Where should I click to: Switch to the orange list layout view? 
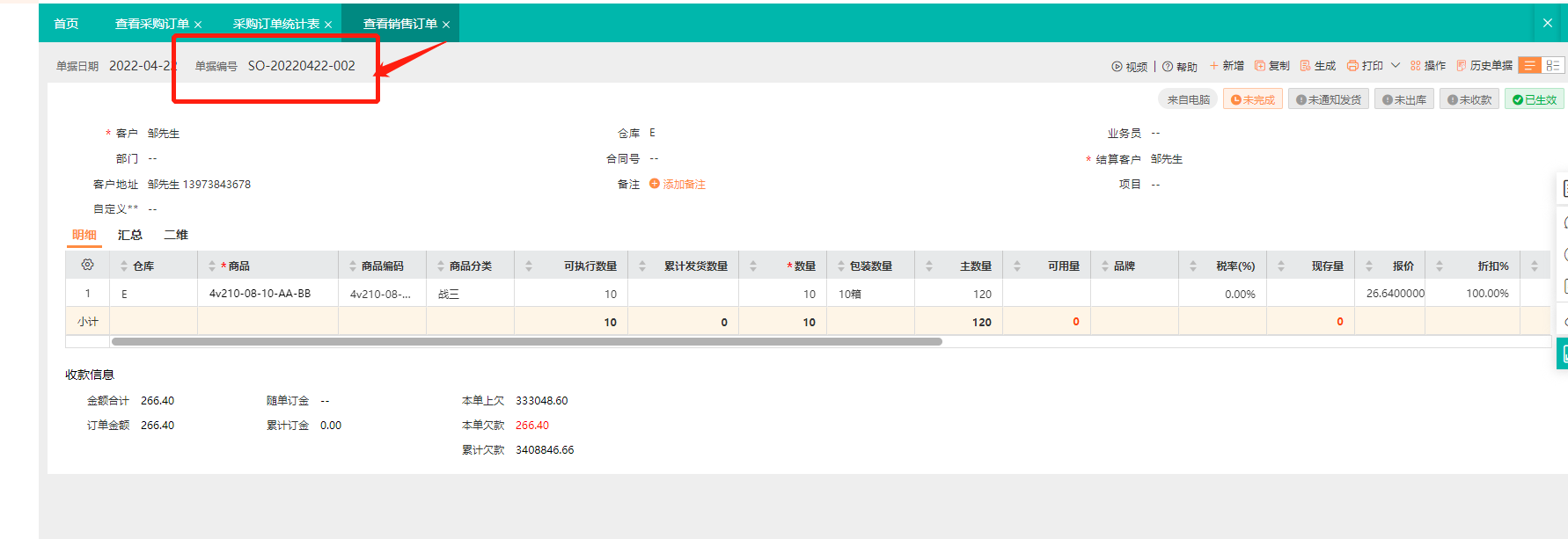pyautogui.click(x=1529, y=66)
